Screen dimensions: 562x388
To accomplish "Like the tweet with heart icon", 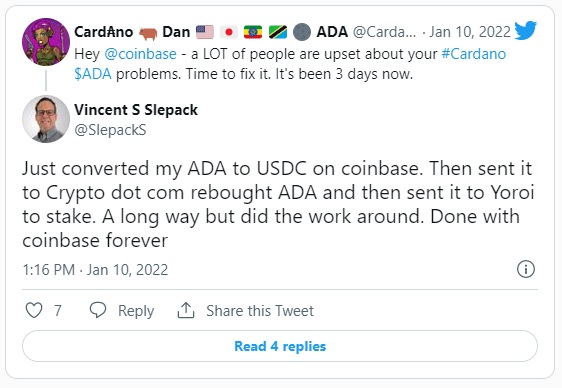I will [x=34, y=310].
